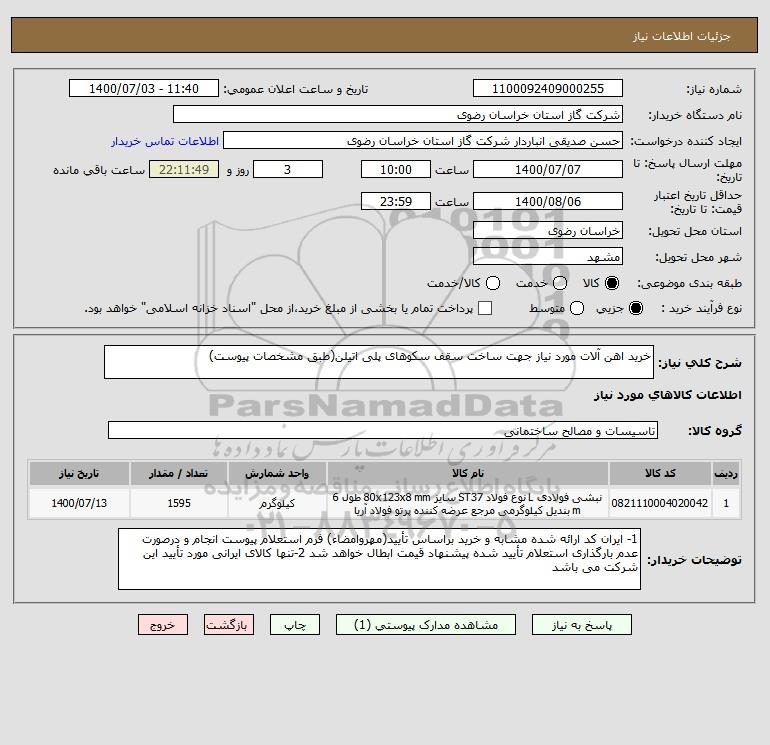Click the general need description text box

coord(379,362)
